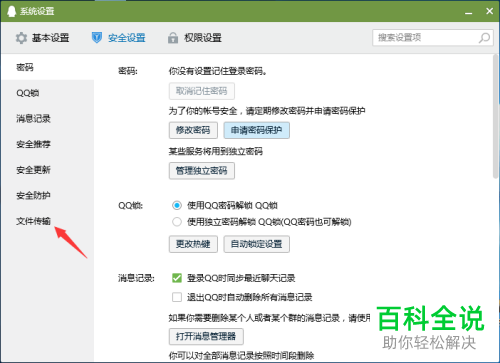
Task: Open the 基本设置 tab
Action: tap(42, 38)
